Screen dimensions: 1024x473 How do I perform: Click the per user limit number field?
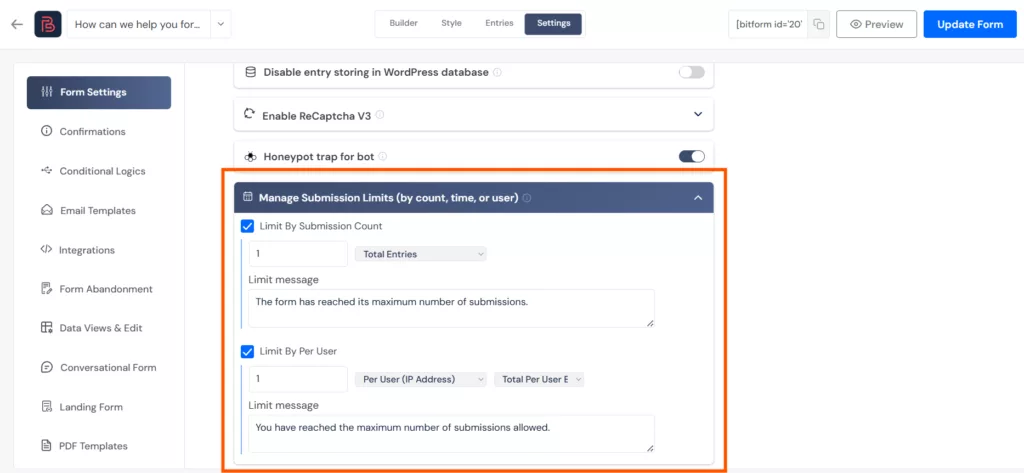click(x=298, y=380)
